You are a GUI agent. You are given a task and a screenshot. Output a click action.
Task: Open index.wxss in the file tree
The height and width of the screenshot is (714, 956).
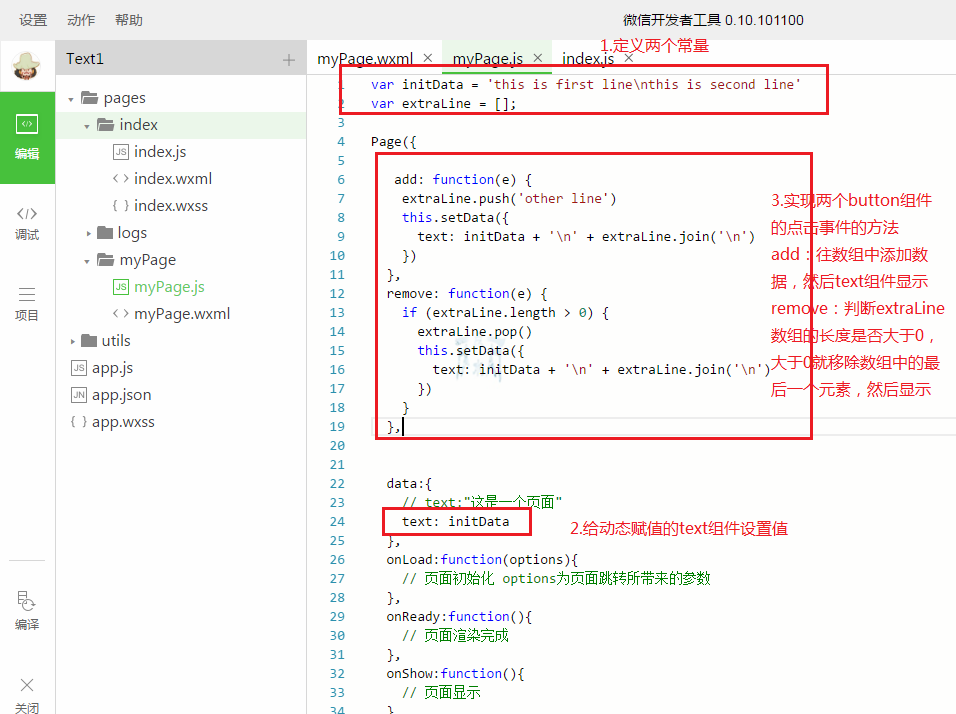tap(170, 206)
